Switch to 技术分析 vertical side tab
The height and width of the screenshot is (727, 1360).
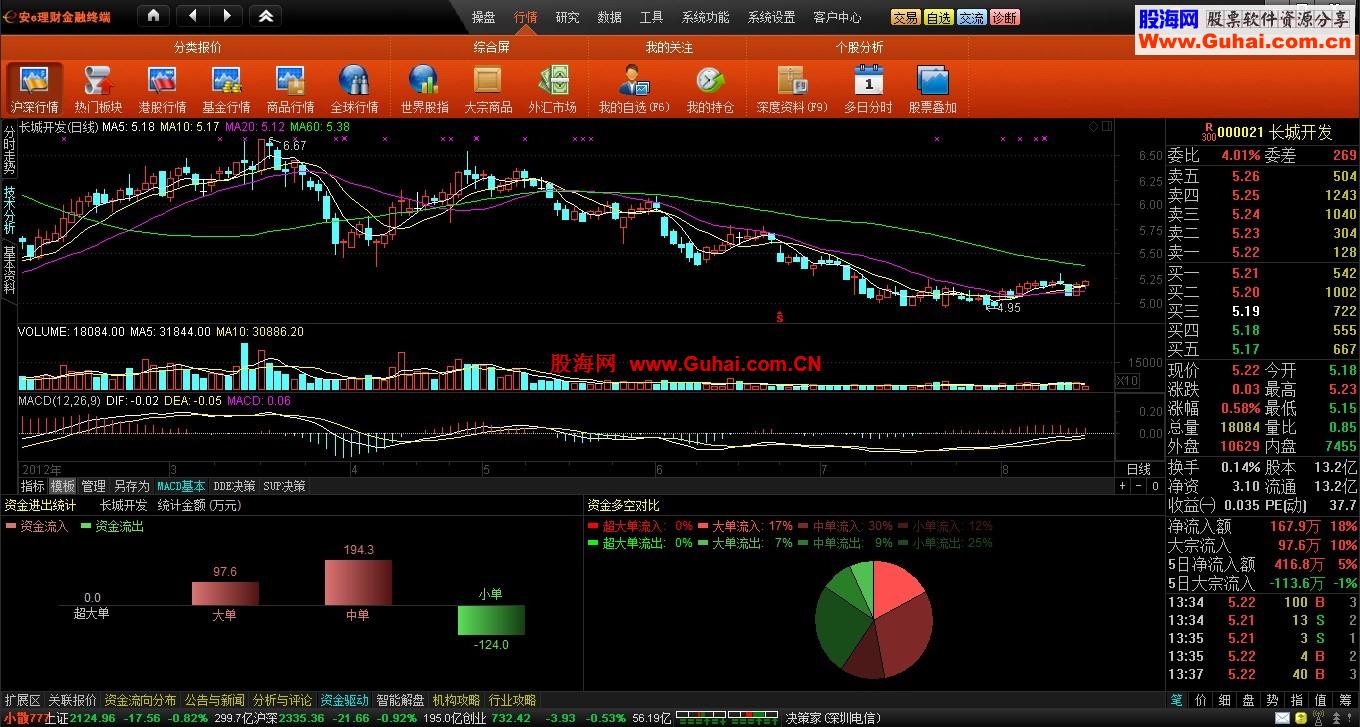click(x=9, y=209)
